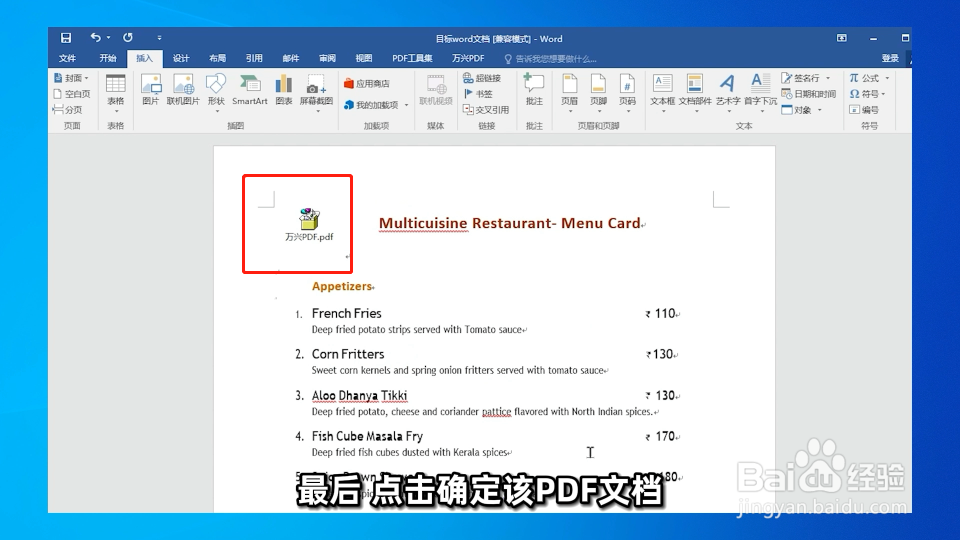Click the ₹ 170 price
960x540 pixels.
pos(660,437)
